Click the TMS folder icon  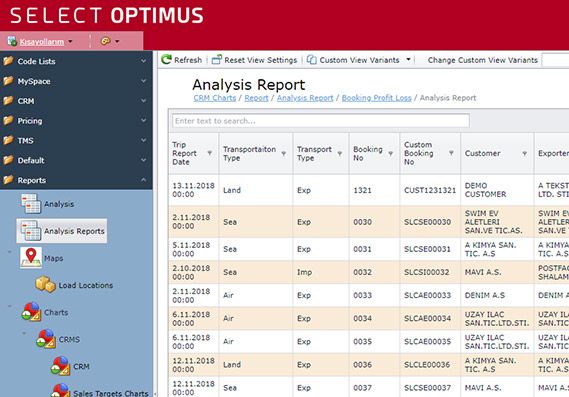8,140
